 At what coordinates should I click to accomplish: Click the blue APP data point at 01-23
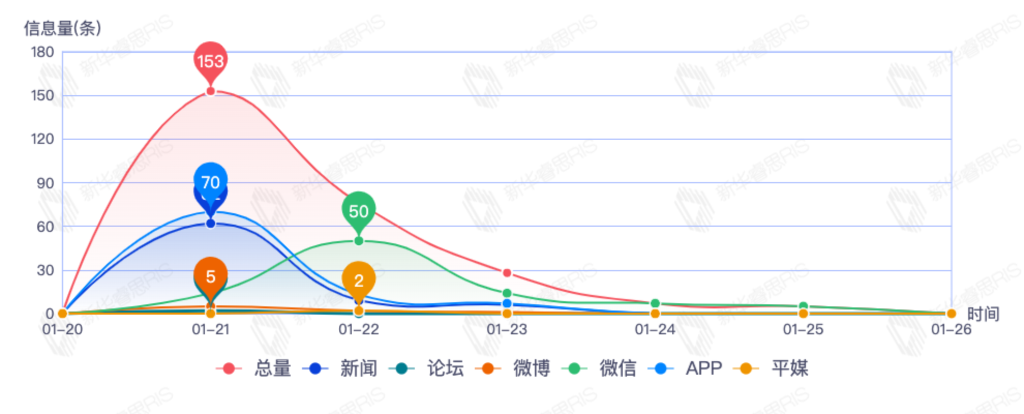click(x=507, y=303)
